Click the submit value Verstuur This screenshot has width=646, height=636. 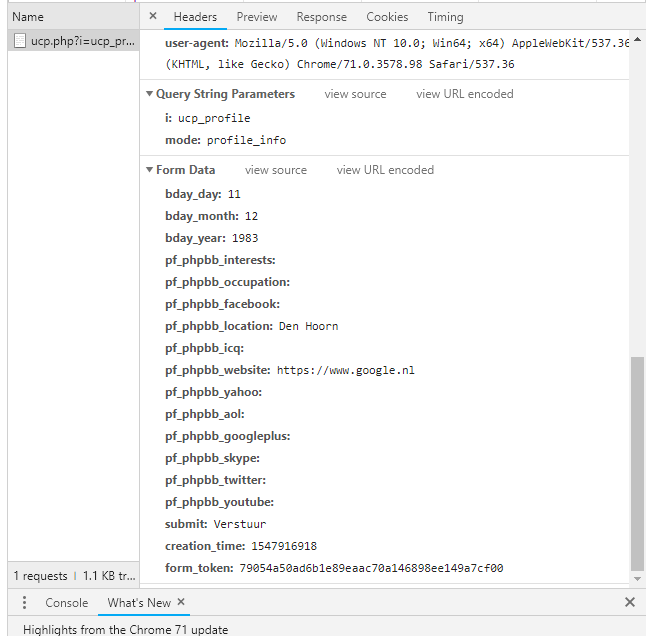point(240,524)
